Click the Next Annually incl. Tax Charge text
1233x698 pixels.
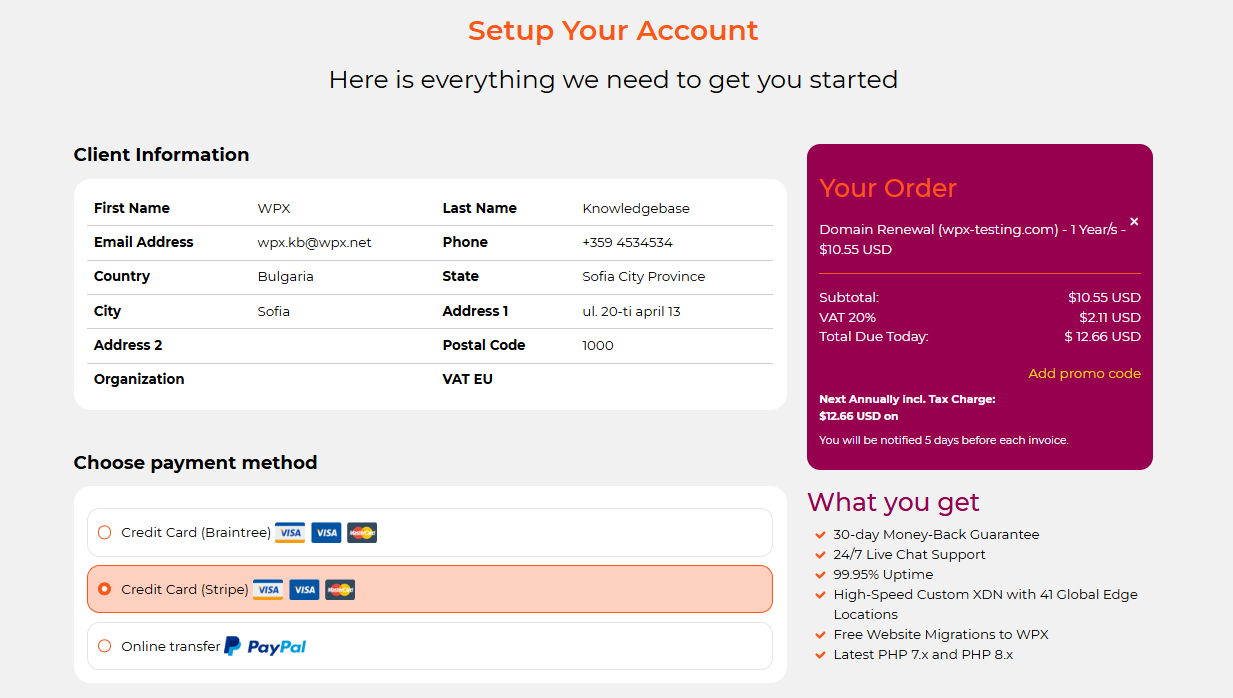907,408
